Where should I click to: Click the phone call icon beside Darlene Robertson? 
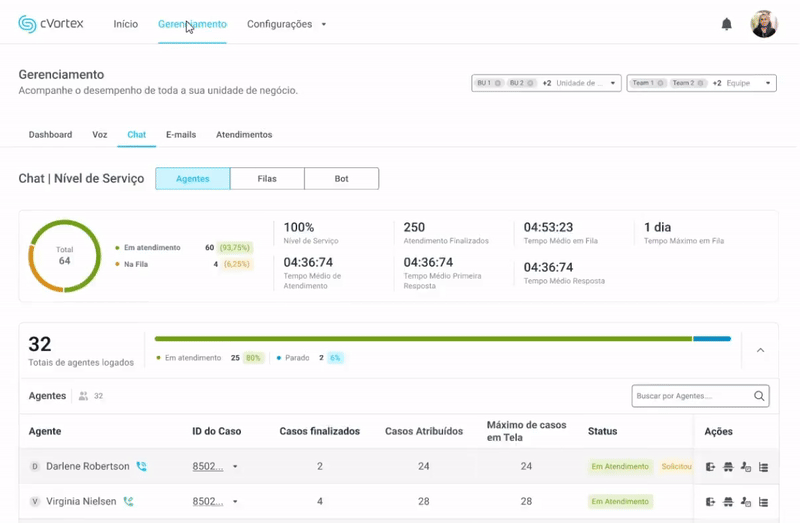tap(141, 467)
